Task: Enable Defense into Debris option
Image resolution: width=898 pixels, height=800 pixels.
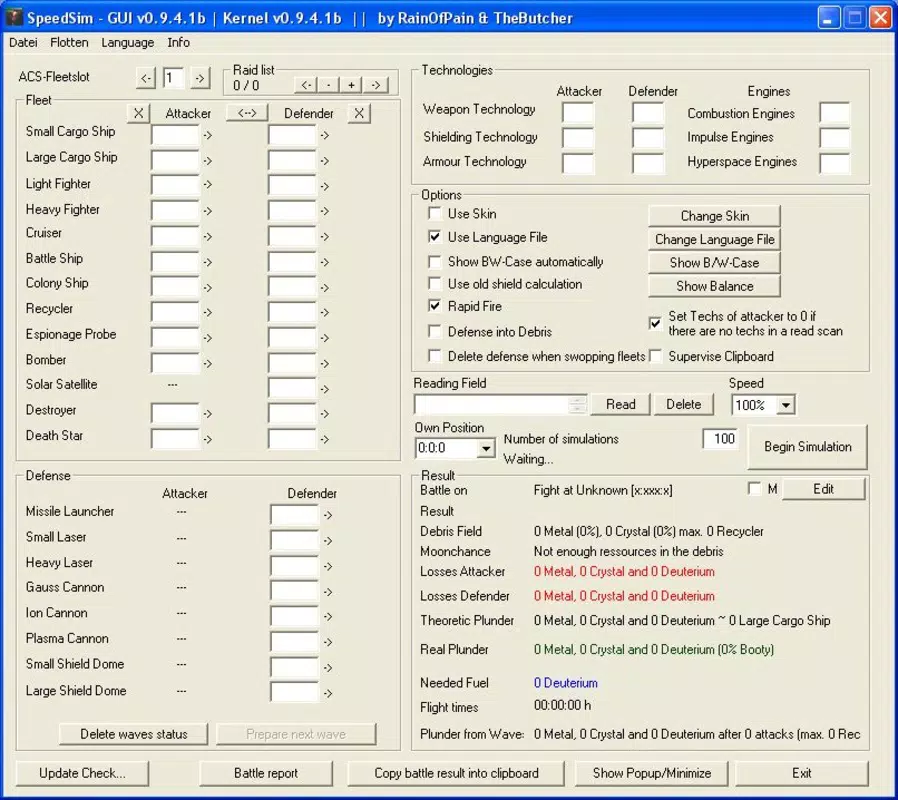Action: coord(435,332)
